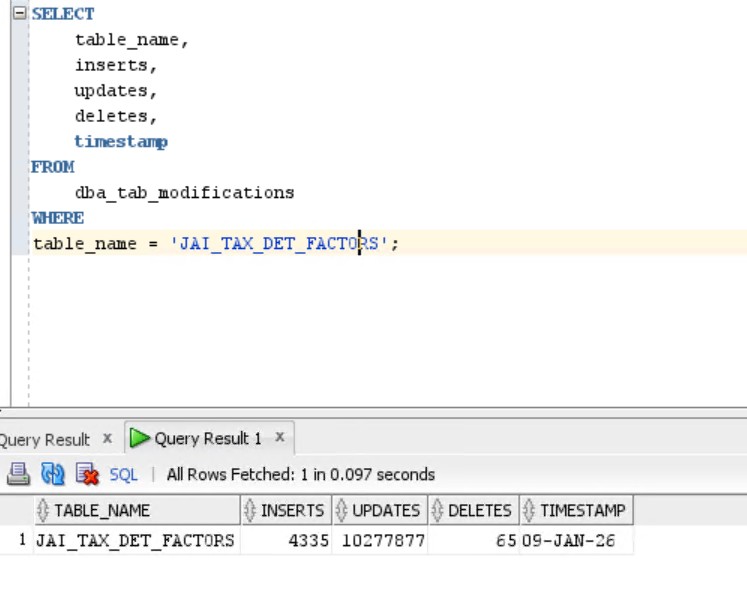Refresh the query results
The width and height of the screenshot is (747, 595).
pyautogui.click(x=52, y=474)
